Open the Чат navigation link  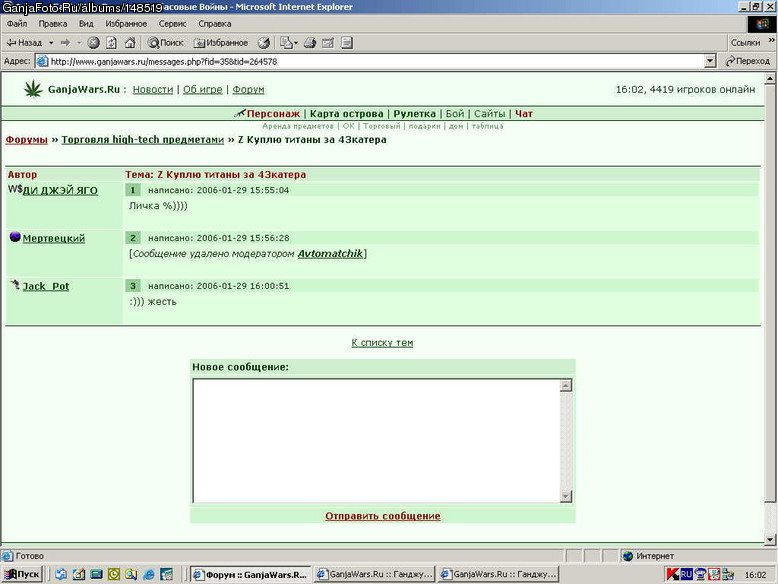click(523, 114)
